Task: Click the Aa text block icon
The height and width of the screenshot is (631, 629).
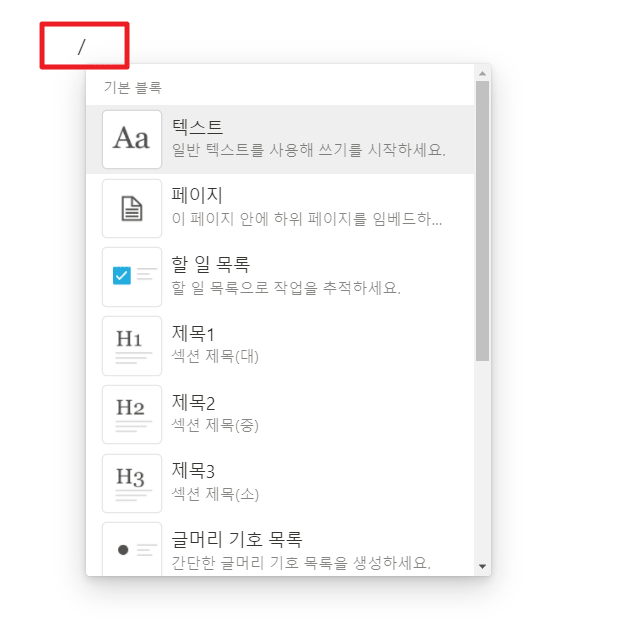Action: [x=132, y=139]
